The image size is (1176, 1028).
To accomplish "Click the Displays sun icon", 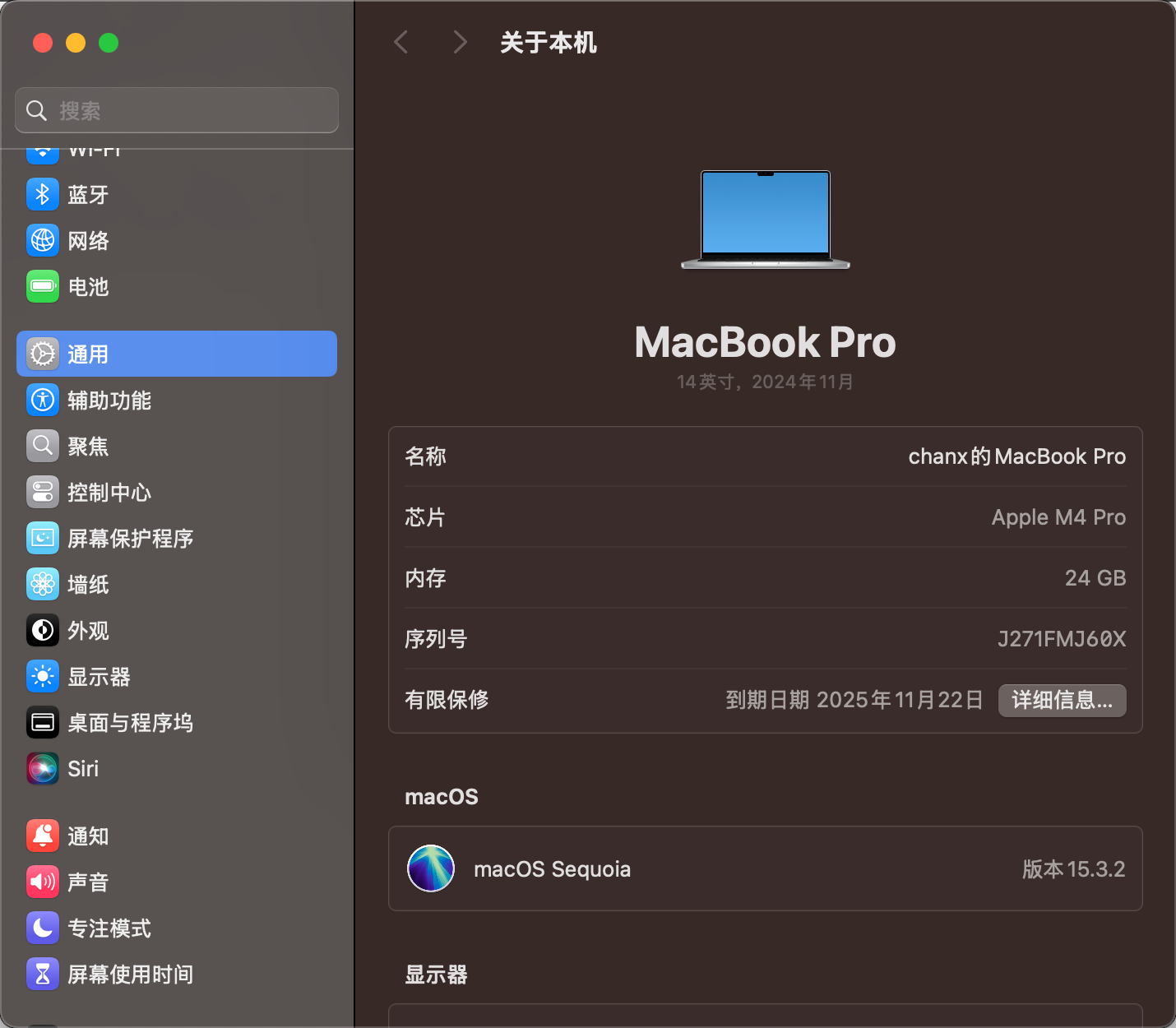I will 43,677.
